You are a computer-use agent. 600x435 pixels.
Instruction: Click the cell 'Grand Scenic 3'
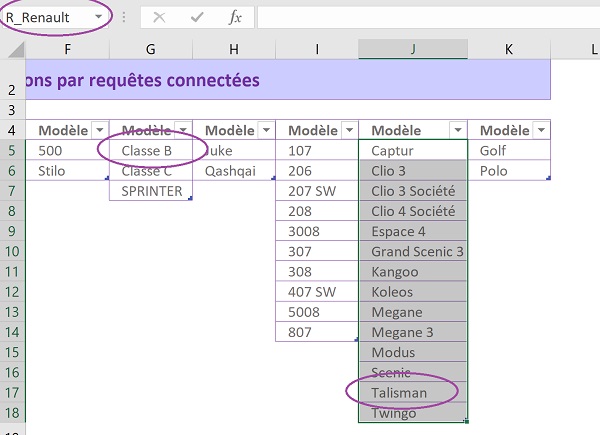point(413,251)
